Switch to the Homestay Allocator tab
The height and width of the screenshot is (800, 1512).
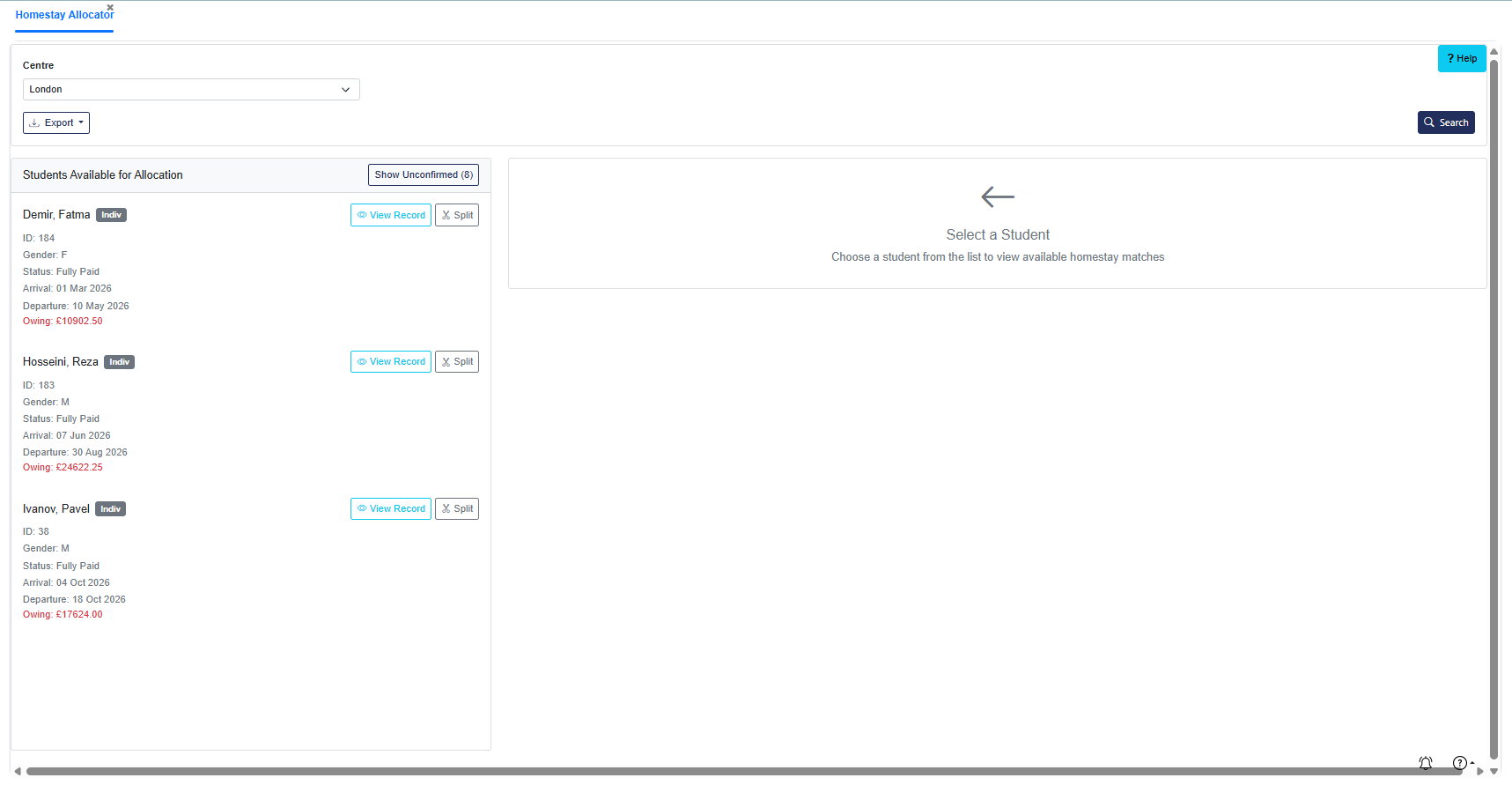64,15
